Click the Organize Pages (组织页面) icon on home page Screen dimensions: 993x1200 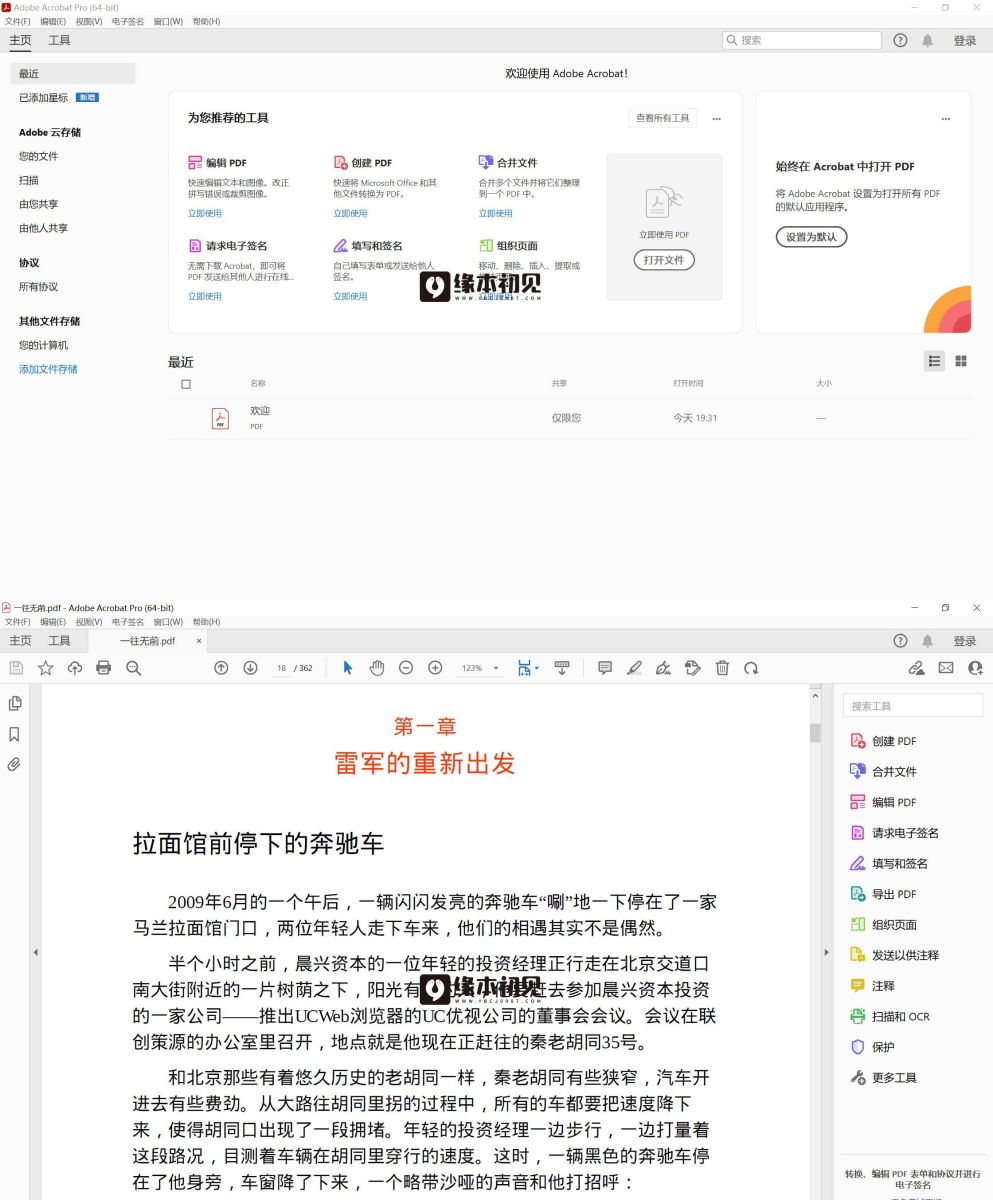485,245
